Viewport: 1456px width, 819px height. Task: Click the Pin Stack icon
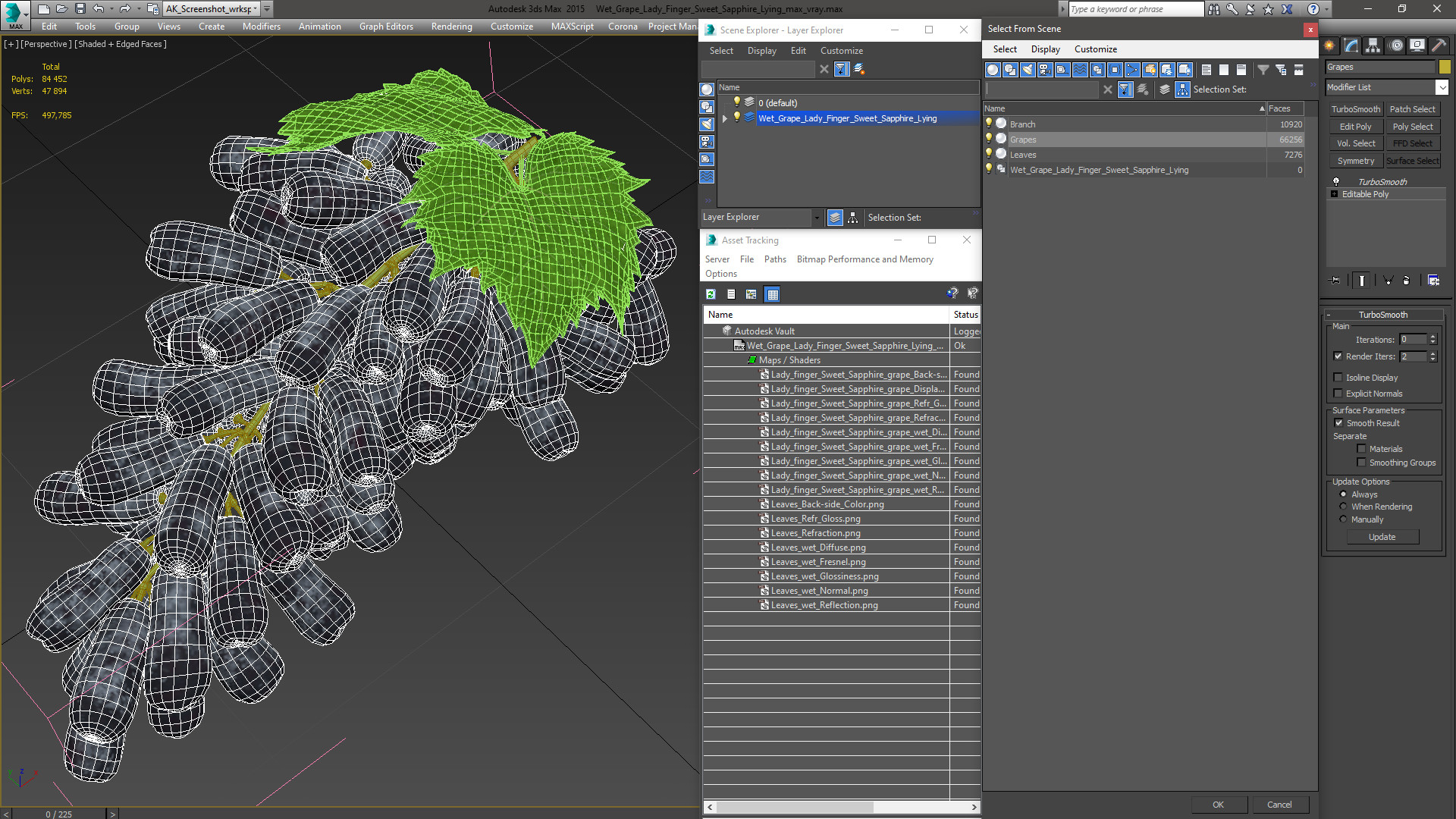coord(1336,281)
